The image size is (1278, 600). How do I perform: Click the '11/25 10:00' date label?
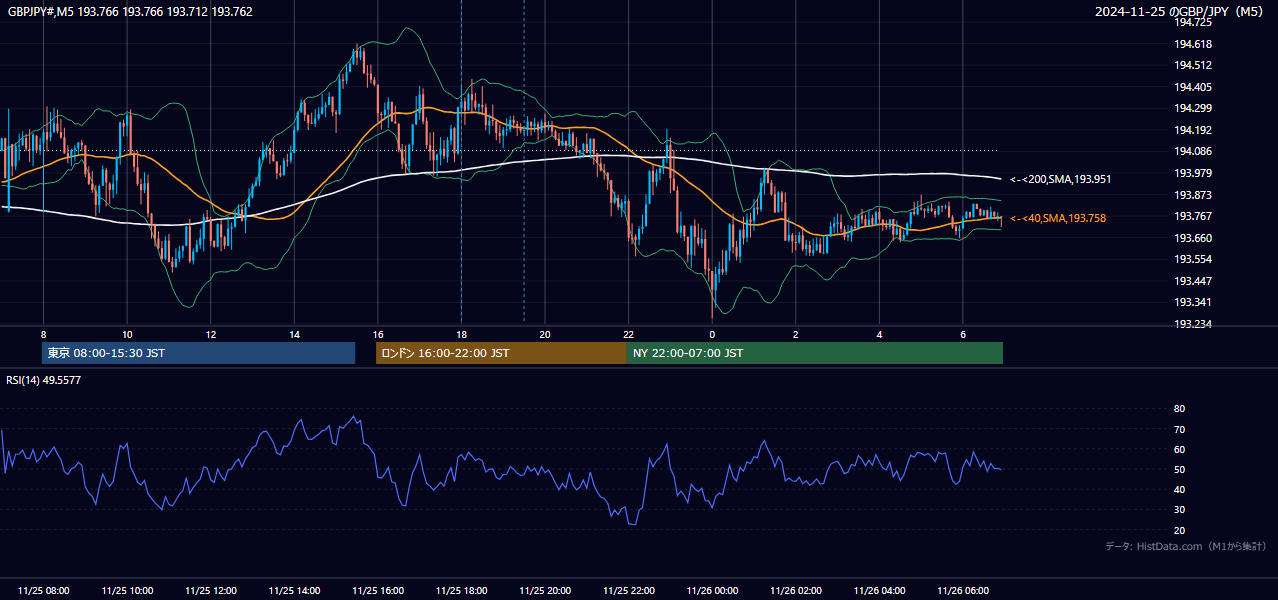[x=127, y=591]
